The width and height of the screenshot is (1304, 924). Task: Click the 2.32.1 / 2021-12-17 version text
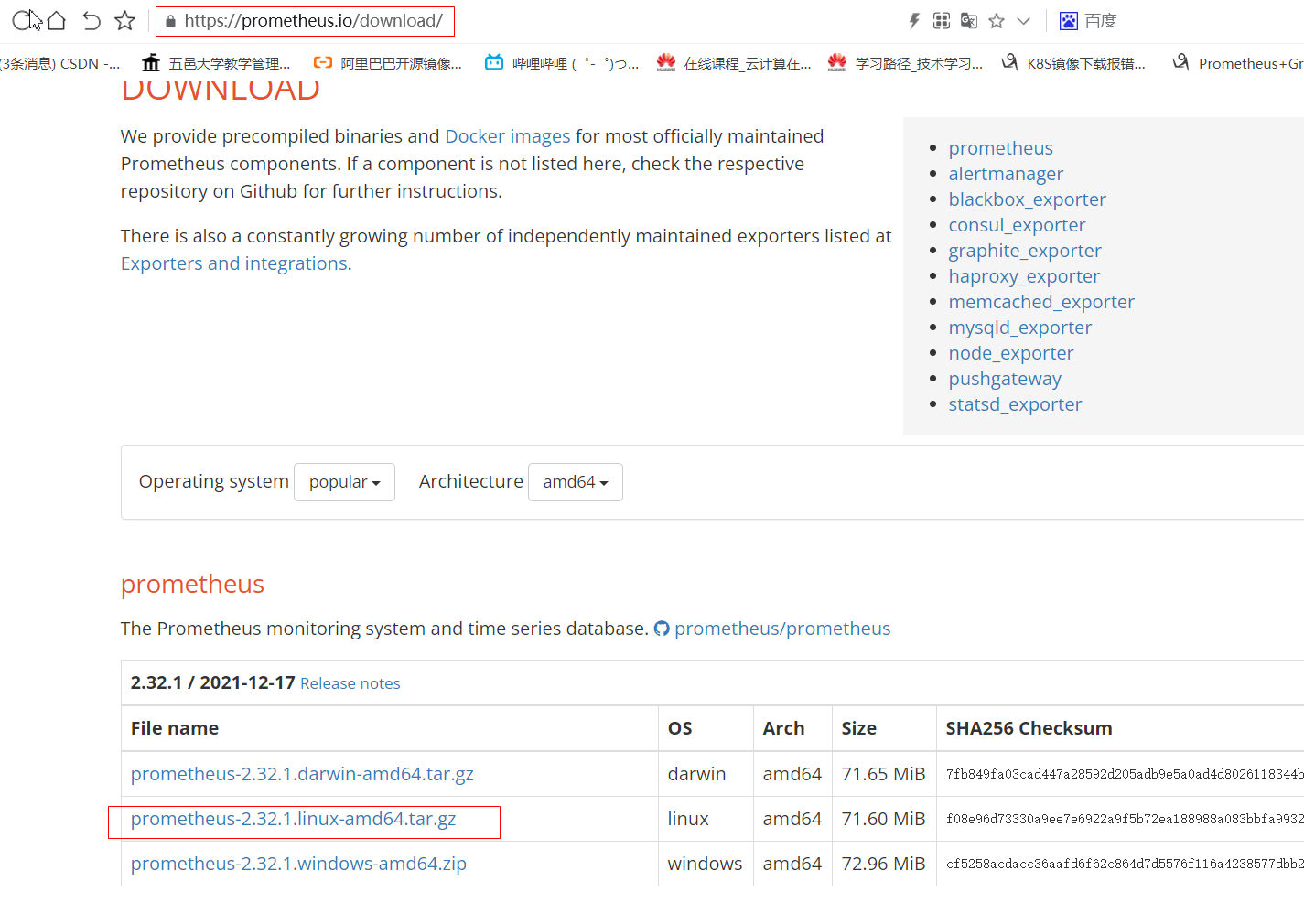pyautogui.click(x=212, y=682)
